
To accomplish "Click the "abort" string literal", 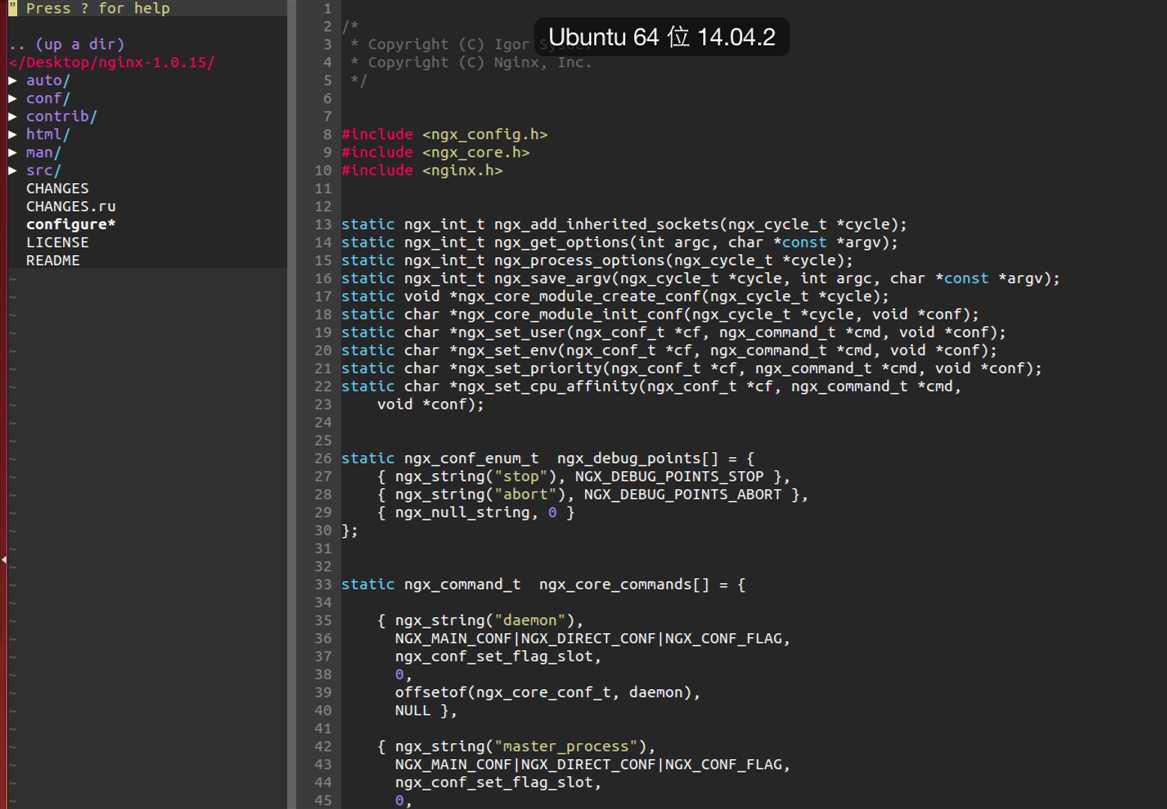I will tap(525, 494).
